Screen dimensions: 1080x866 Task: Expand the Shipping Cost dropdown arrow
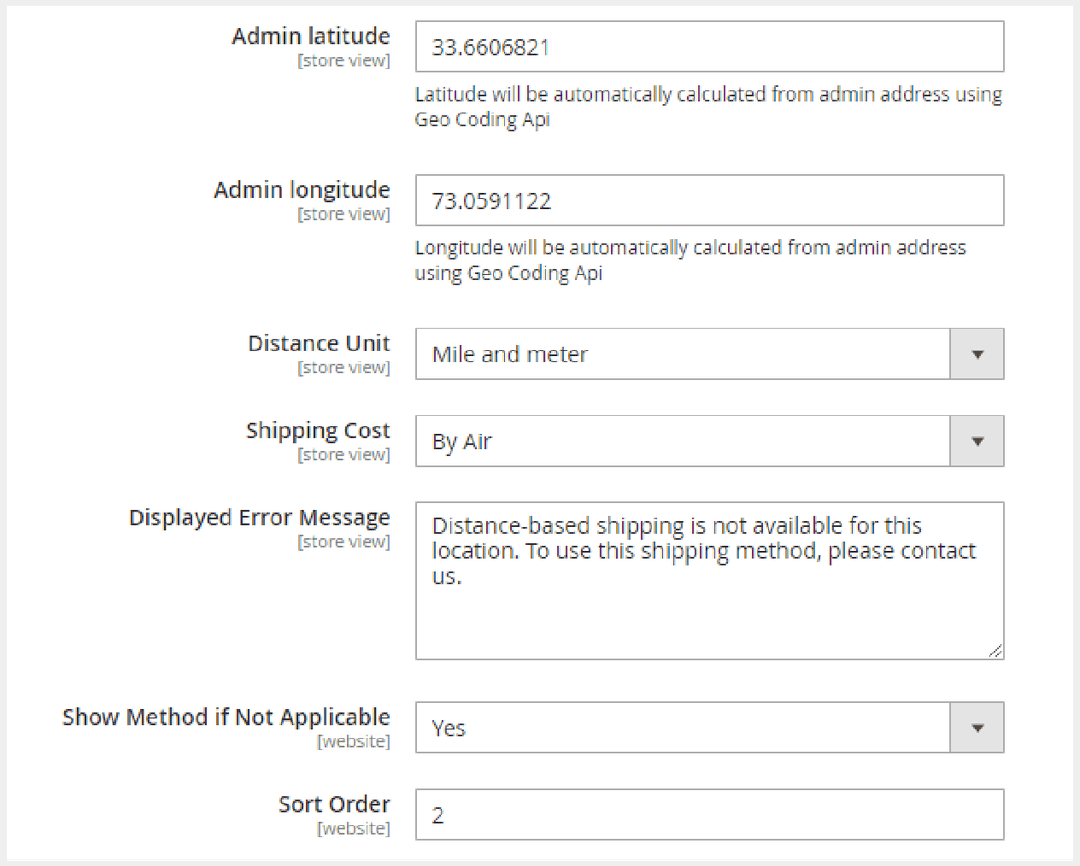tap(977, 441)
